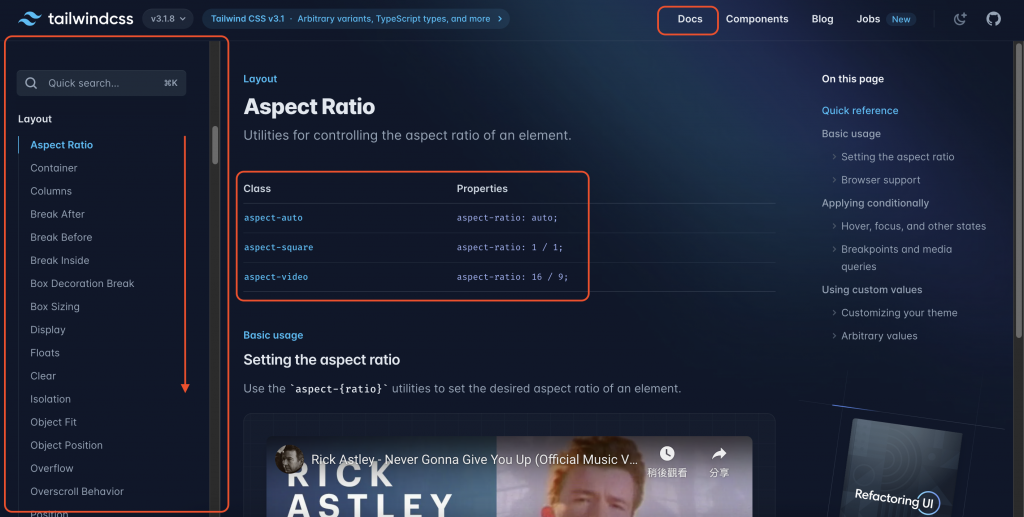
Task: Click the page scrollbar at far right
Action: [1018, 191]
